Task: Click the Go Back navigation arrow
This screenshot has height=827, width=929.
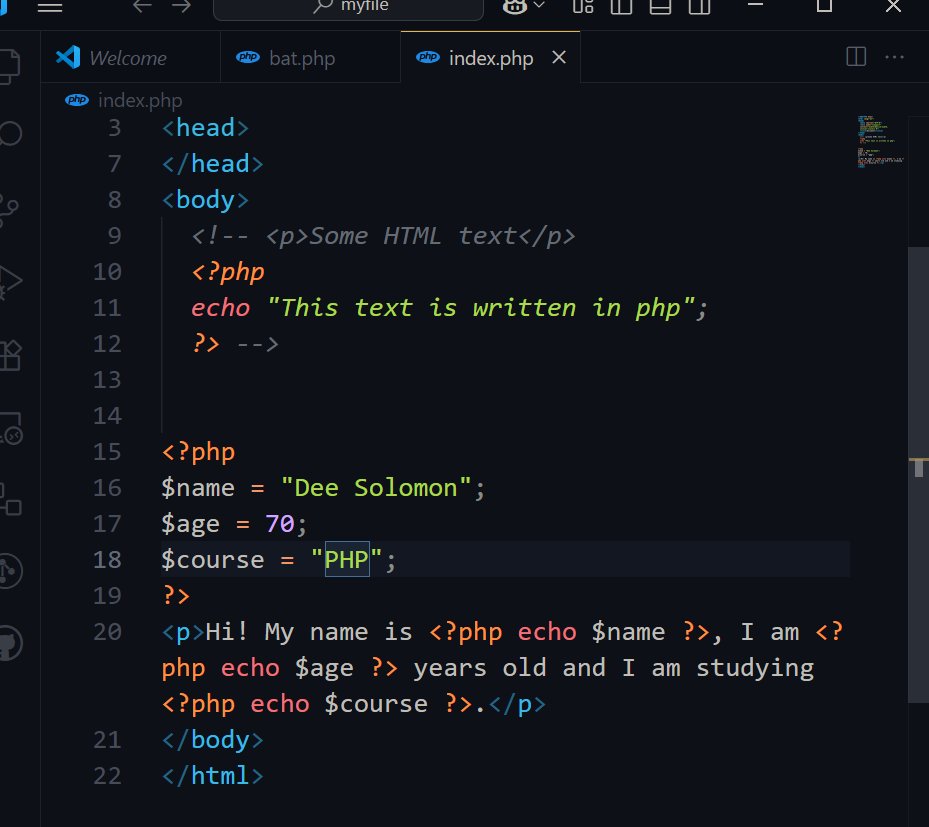Action: pyautogui.click(x=141, y=8)
